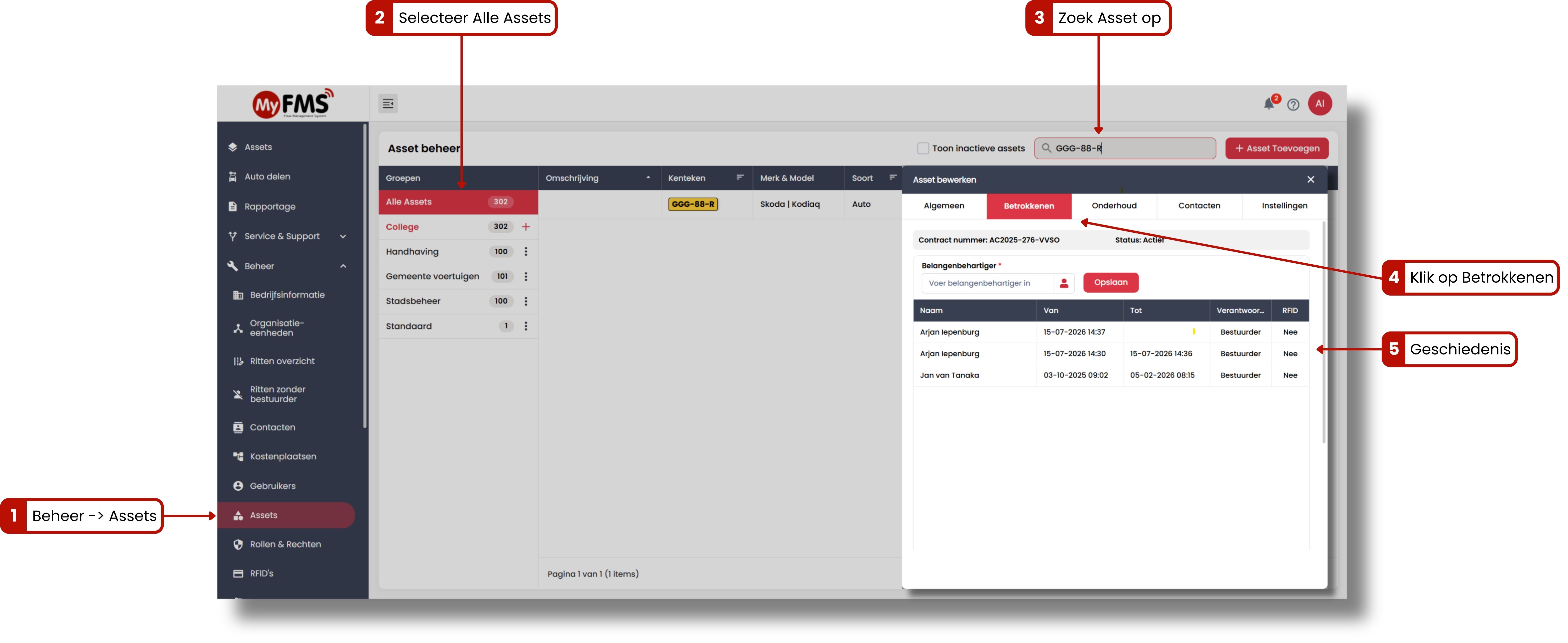Click the Arjan Iepenburg row starting 15-07-2026 14:30
The image size is (1568, 643).
point(1111,354)
